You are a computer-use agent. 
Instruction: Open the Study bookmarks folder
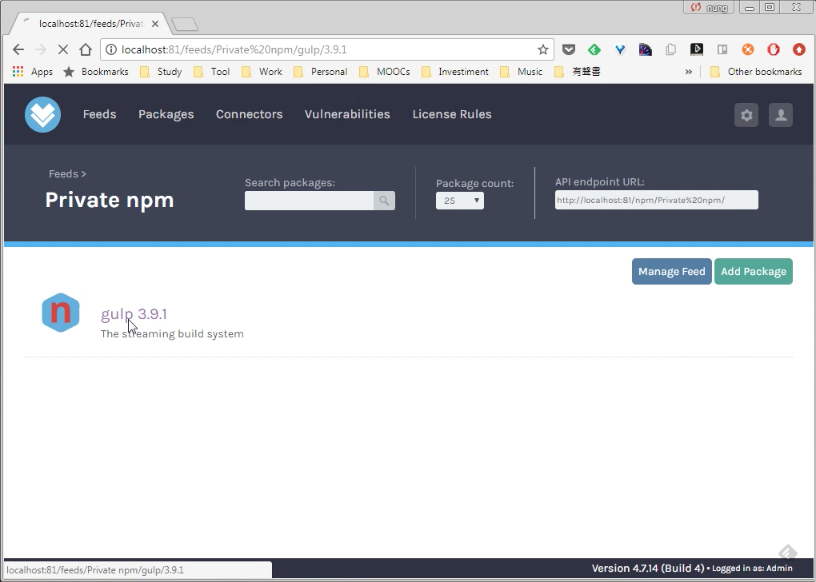(161, 71)
